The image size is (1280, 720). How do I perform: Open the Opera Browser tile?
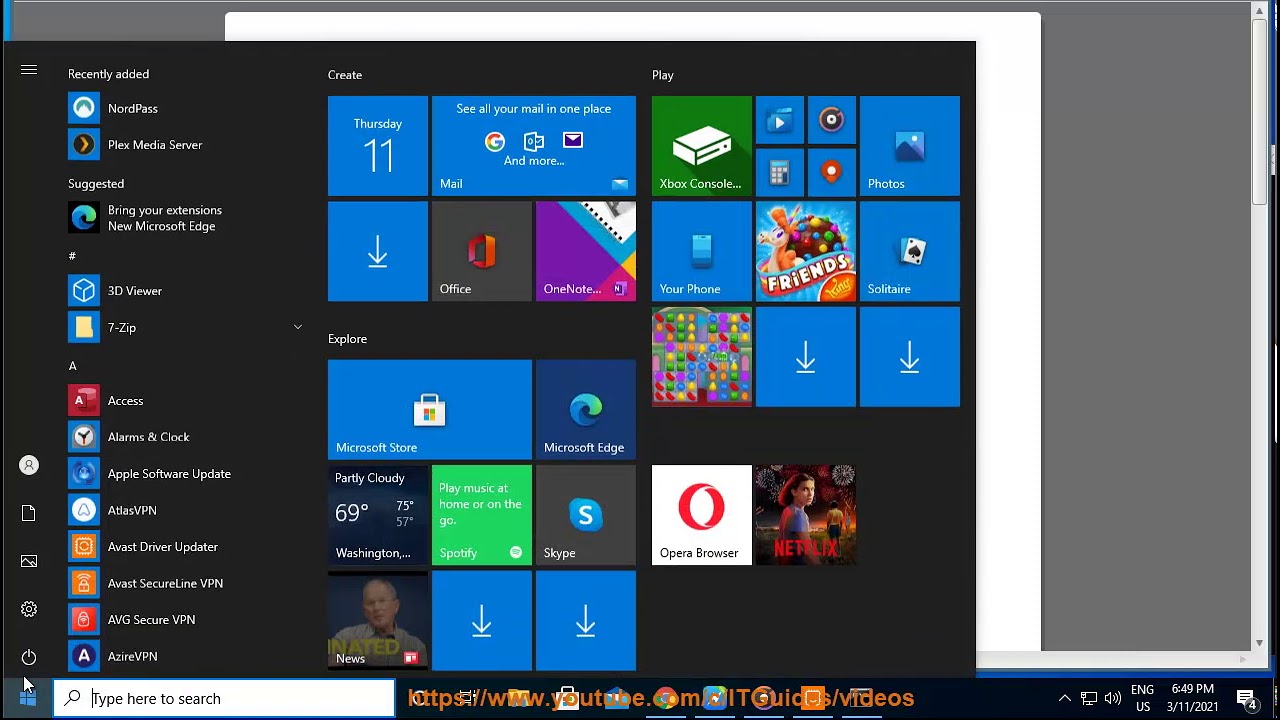pos(702,515)
